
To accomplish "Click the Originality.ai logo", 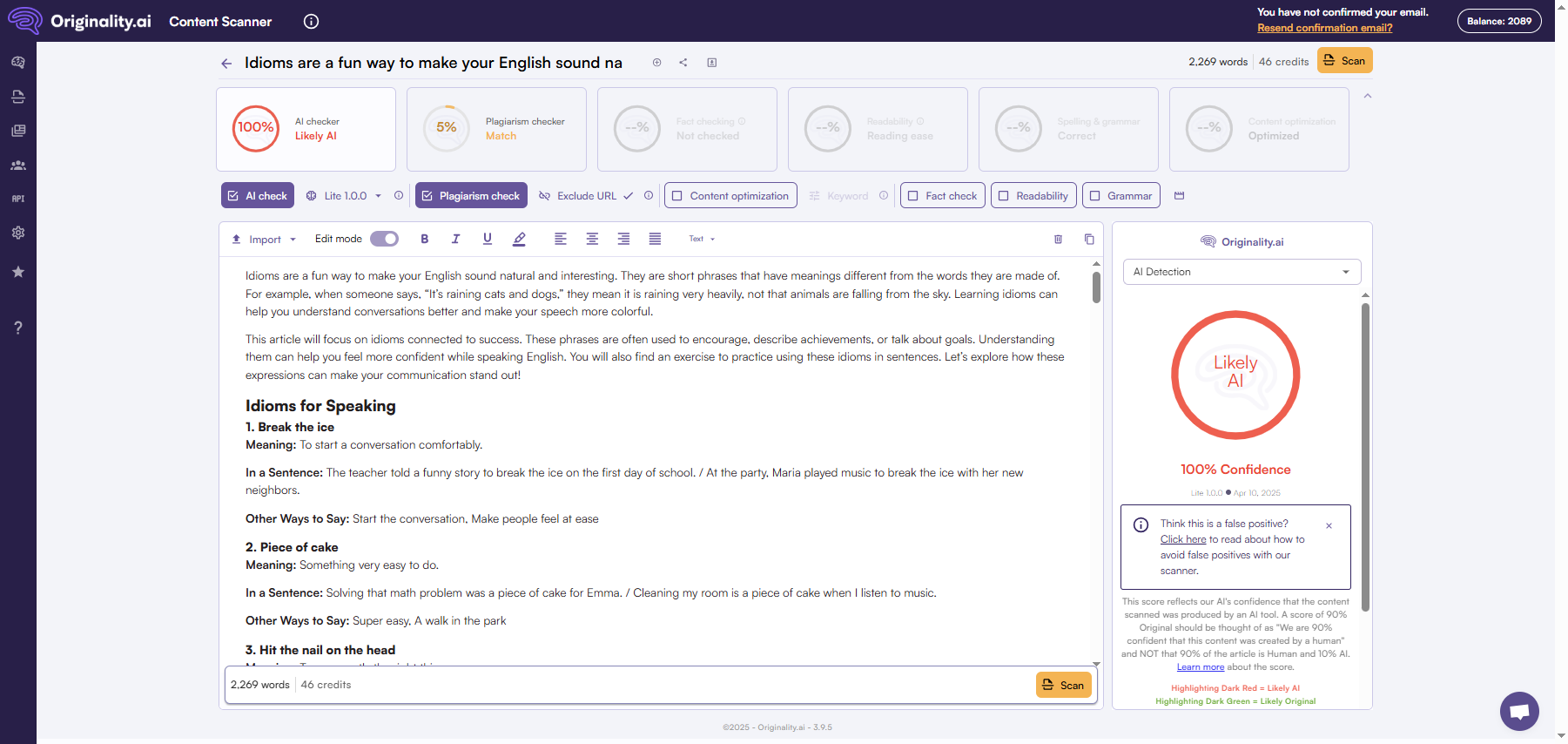I will [x=80, y=21].
